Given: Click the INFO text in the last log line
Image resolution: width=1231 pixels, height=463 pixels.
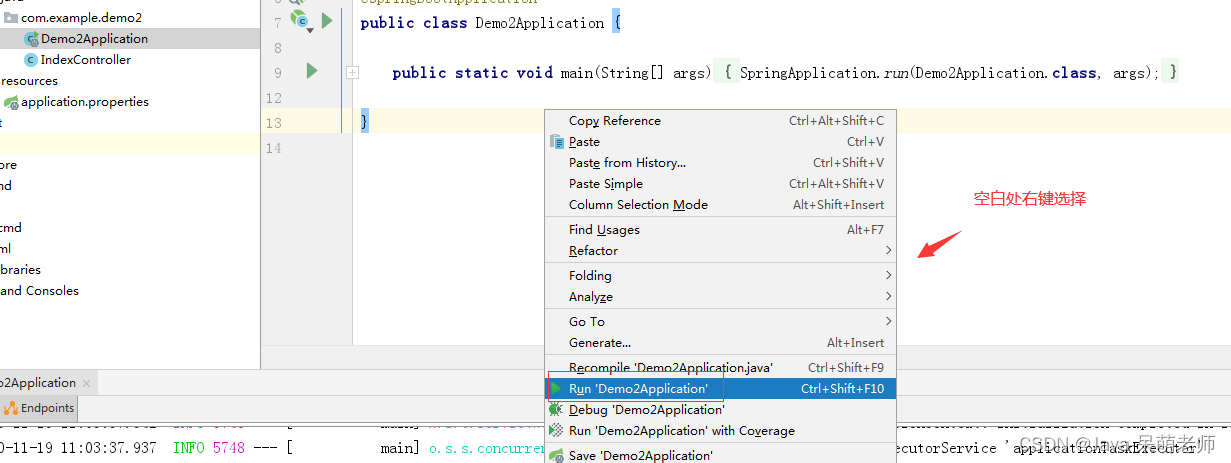Looking at the screenshot, I should pyautogui.click(x=191, y=448).
